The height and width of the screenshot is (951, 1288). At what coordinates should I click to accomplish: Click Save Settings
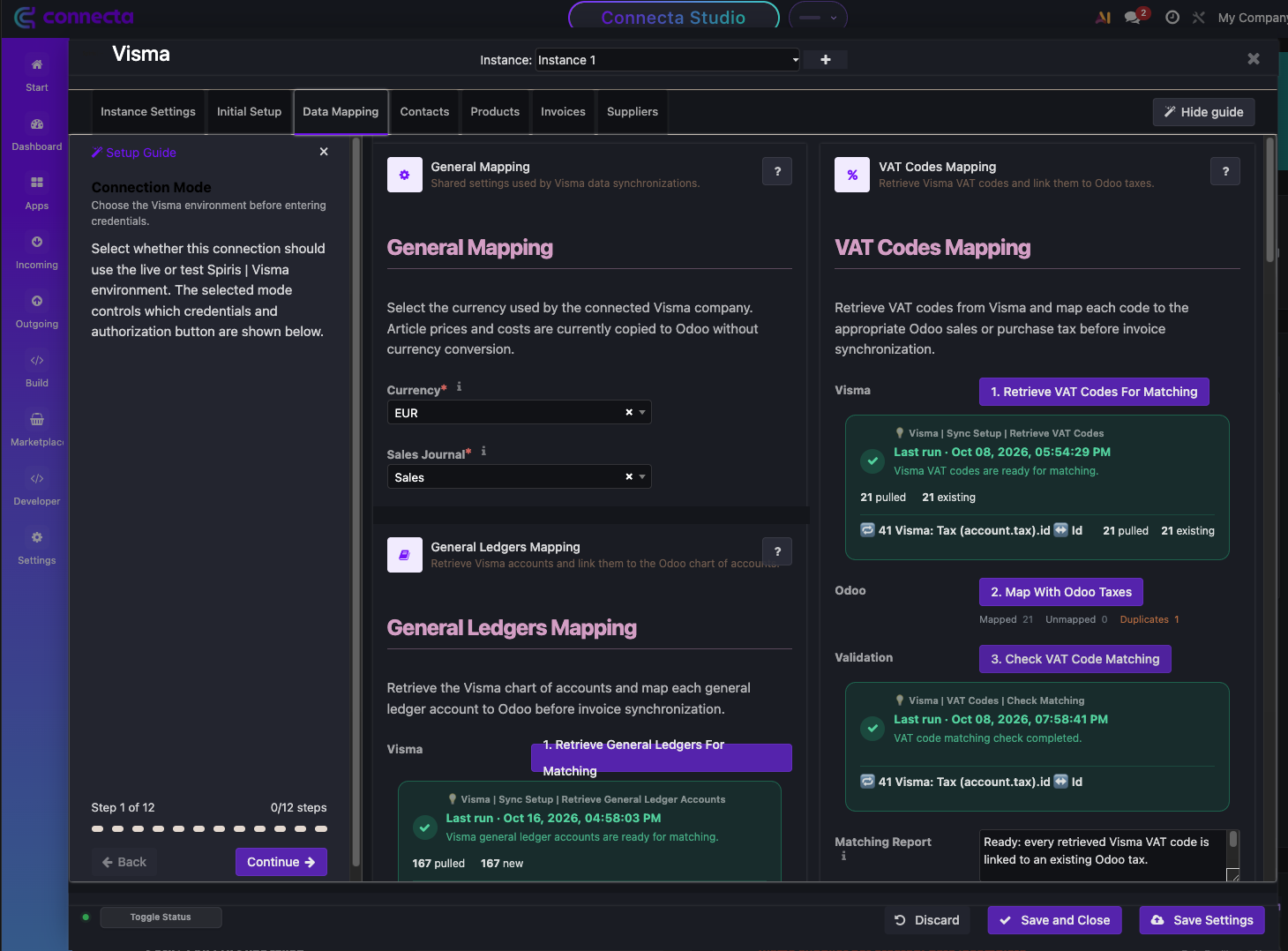pyautogui.click(x=1202, y=920)
